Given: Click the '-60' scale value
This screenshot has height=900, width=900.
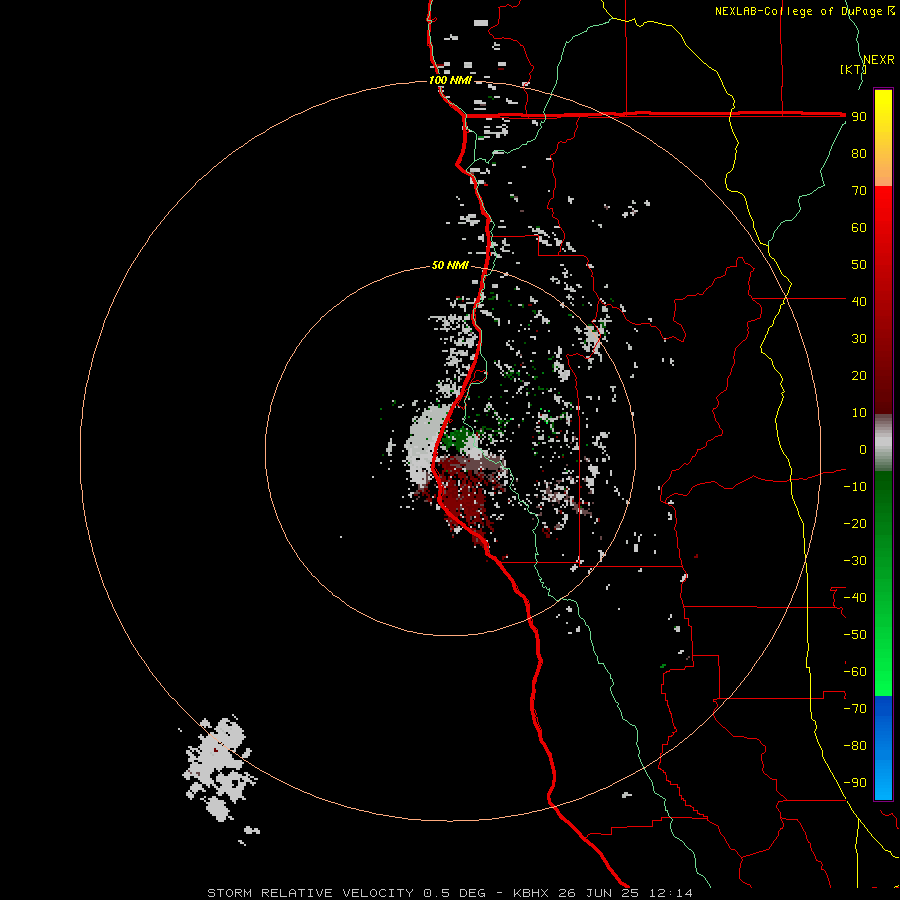Looking at the screenshot, I should 855,672.
